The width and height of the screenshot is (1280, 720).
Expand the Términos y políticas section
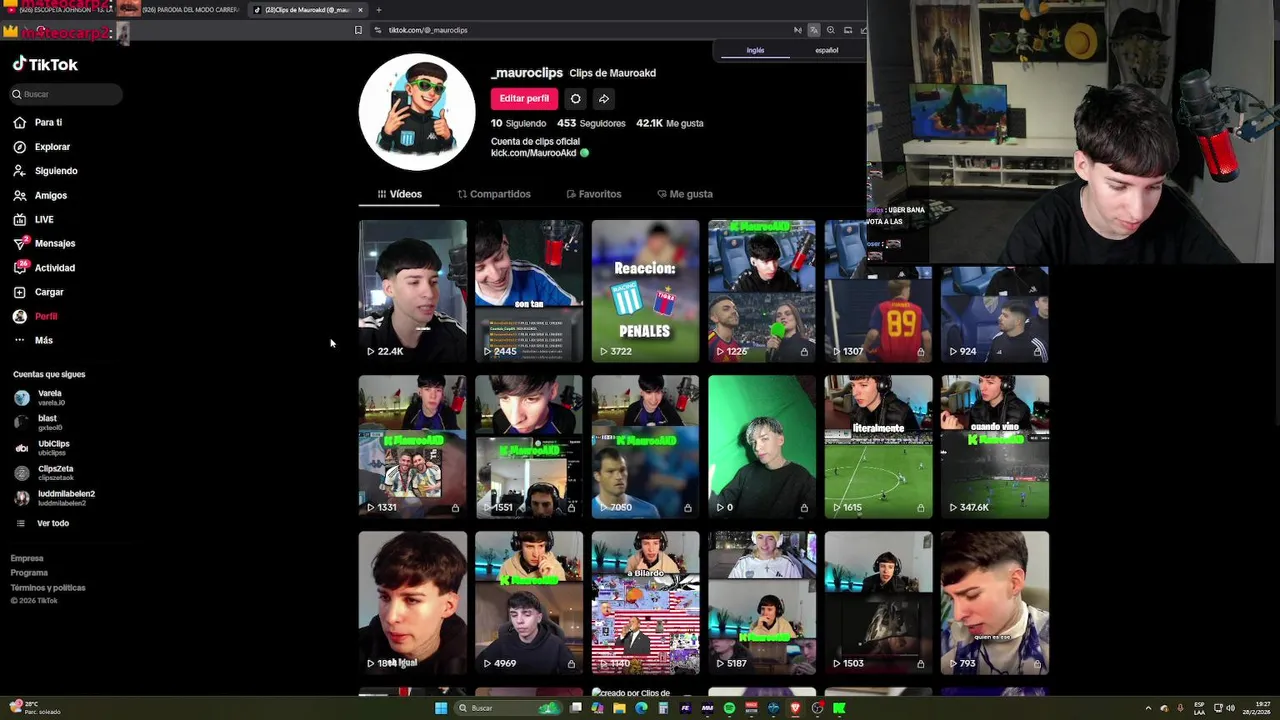[x=48, y=588]
